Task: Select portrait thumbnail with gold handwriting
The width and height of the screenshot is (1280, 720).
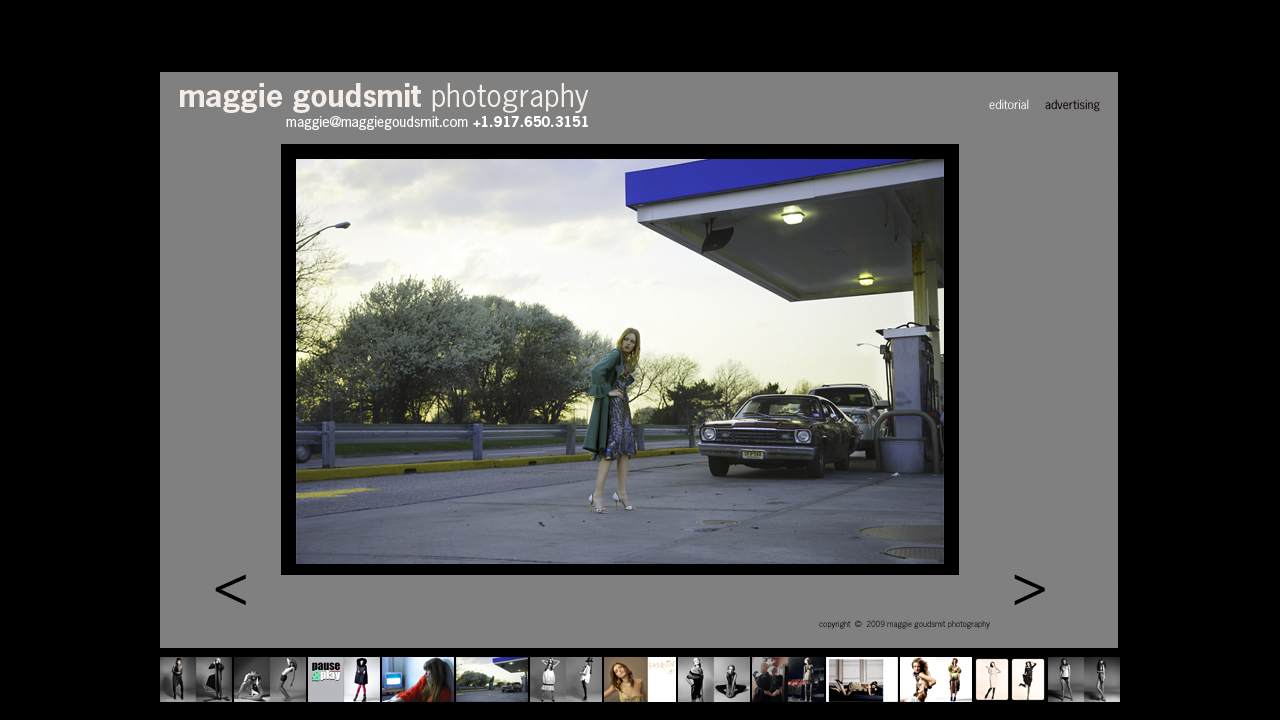Action: coord(640,680)
